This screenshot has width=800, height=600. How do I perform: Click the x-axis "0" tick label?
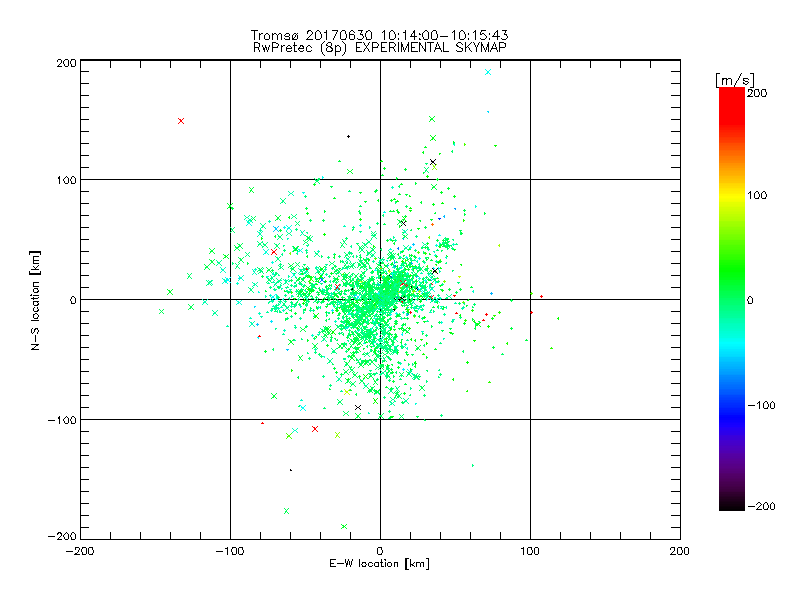click(x=380, y=552)
